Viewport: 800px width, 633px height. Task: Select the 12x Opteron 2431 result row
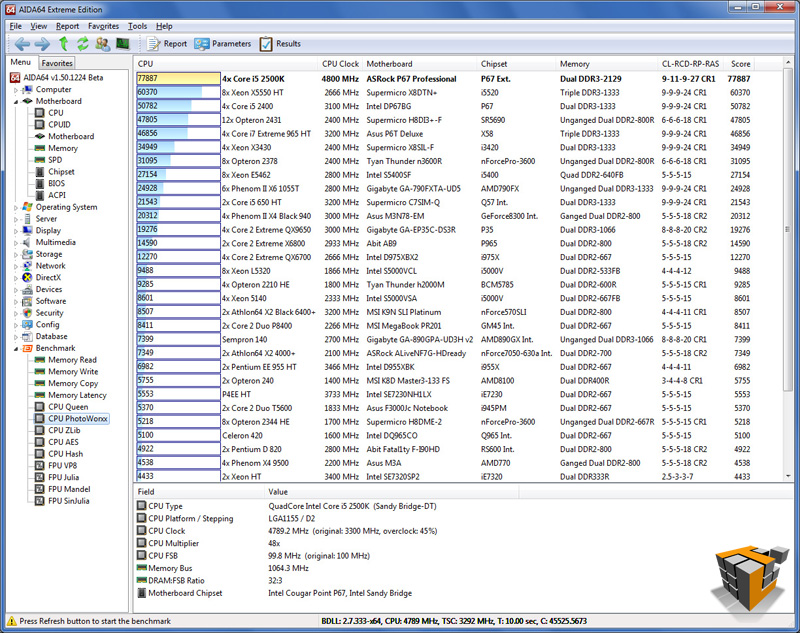tap(444, 120)
